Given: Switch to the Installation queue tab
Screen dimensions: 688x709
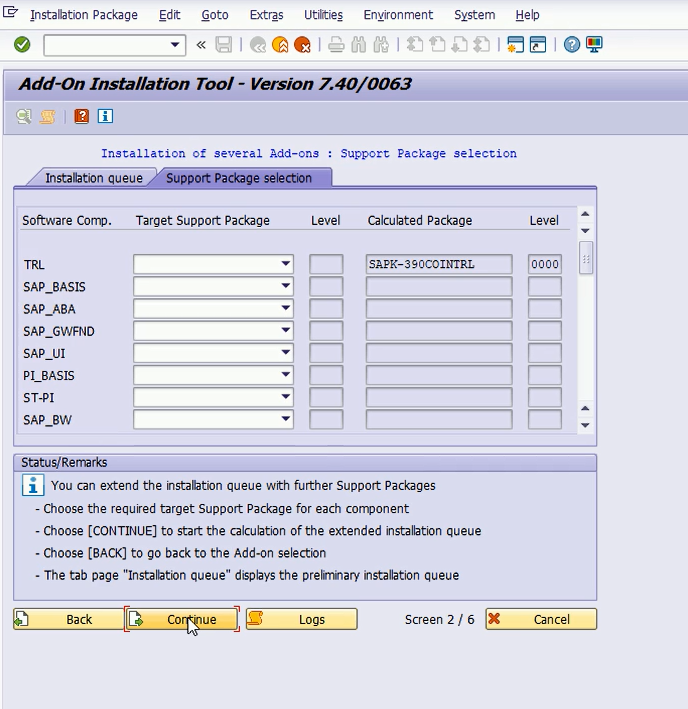Looking at the screenshot, I should click(x=94, y=178).
